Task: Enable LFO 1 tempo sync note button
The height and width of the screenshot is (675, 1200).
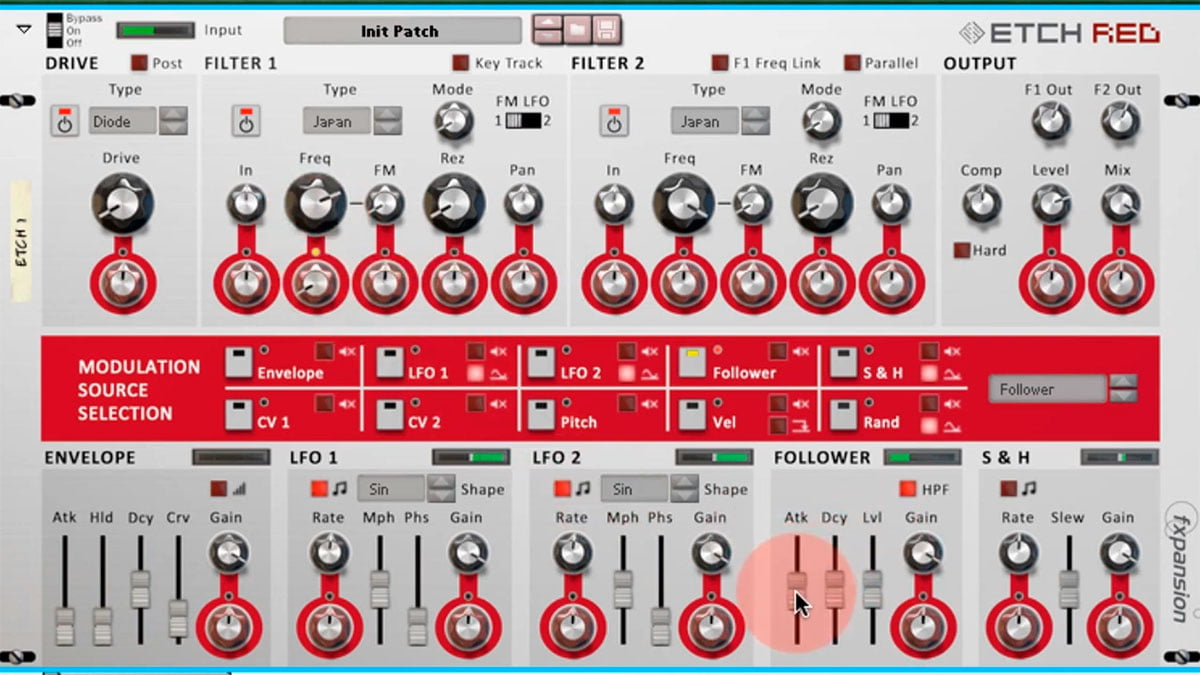Action: pyautogui.click(x=320, y=489)
